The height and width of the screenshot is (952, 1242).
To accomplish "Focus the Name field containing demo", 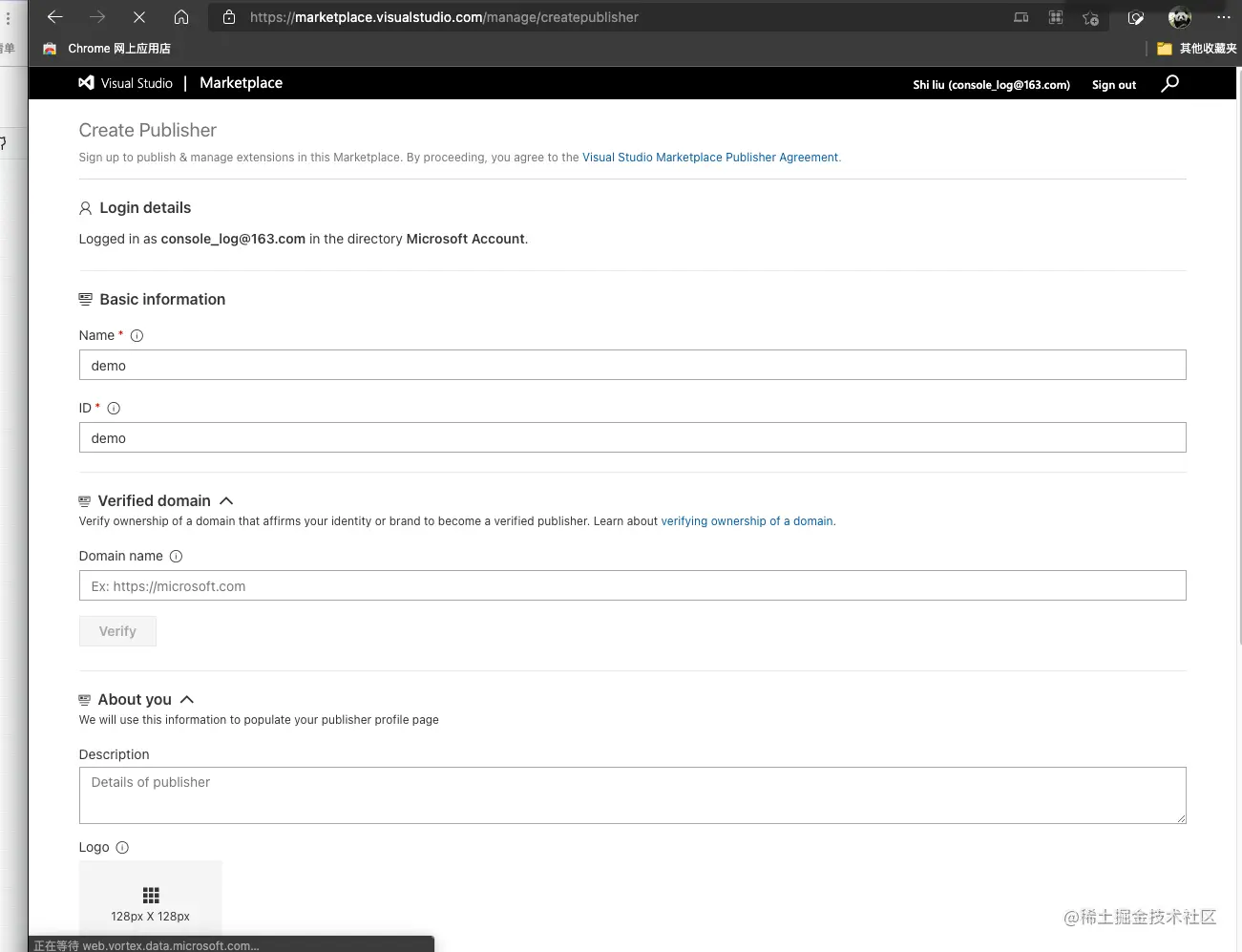I will pyautogui.click(x=632, y=365).
